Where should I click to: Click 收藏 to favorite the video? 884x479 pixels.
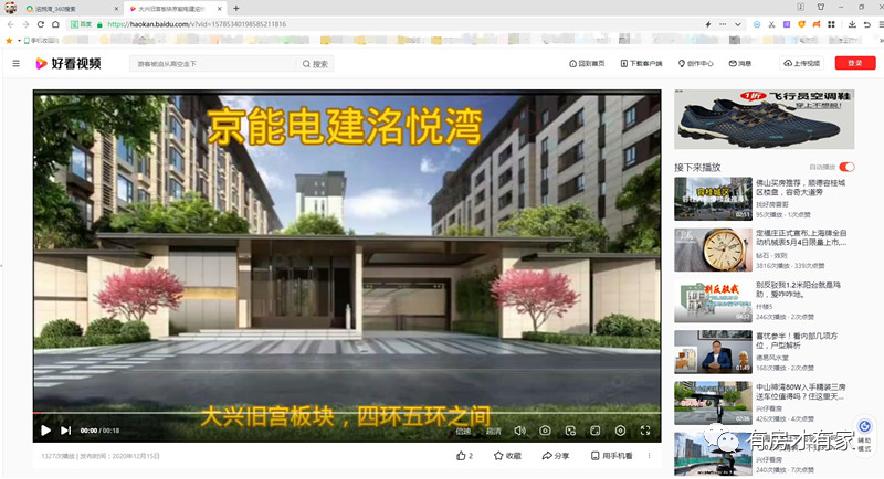click(507, 456)
